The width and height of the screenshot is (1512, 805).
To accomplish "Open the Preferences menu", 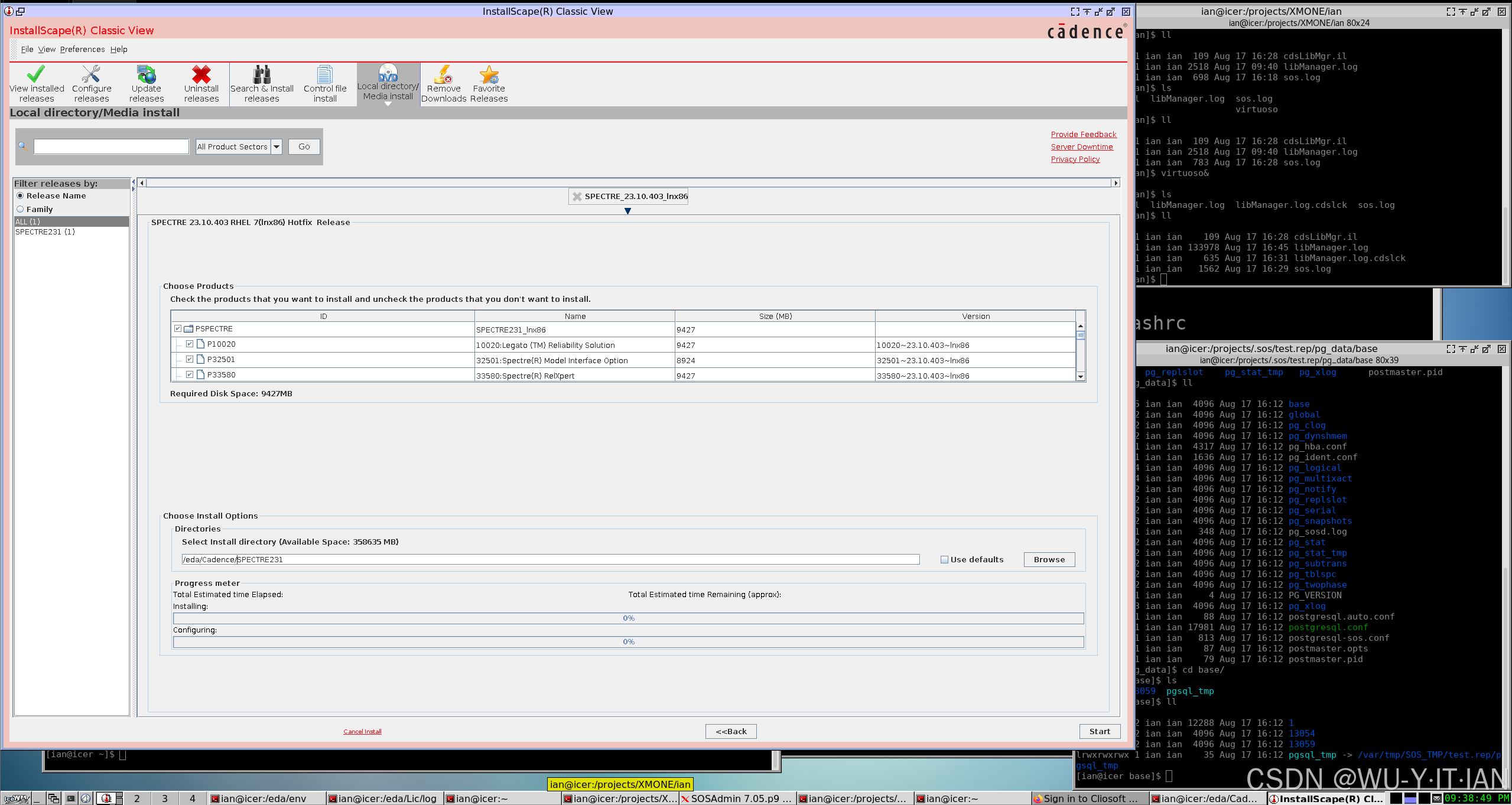I will [82, 49].
